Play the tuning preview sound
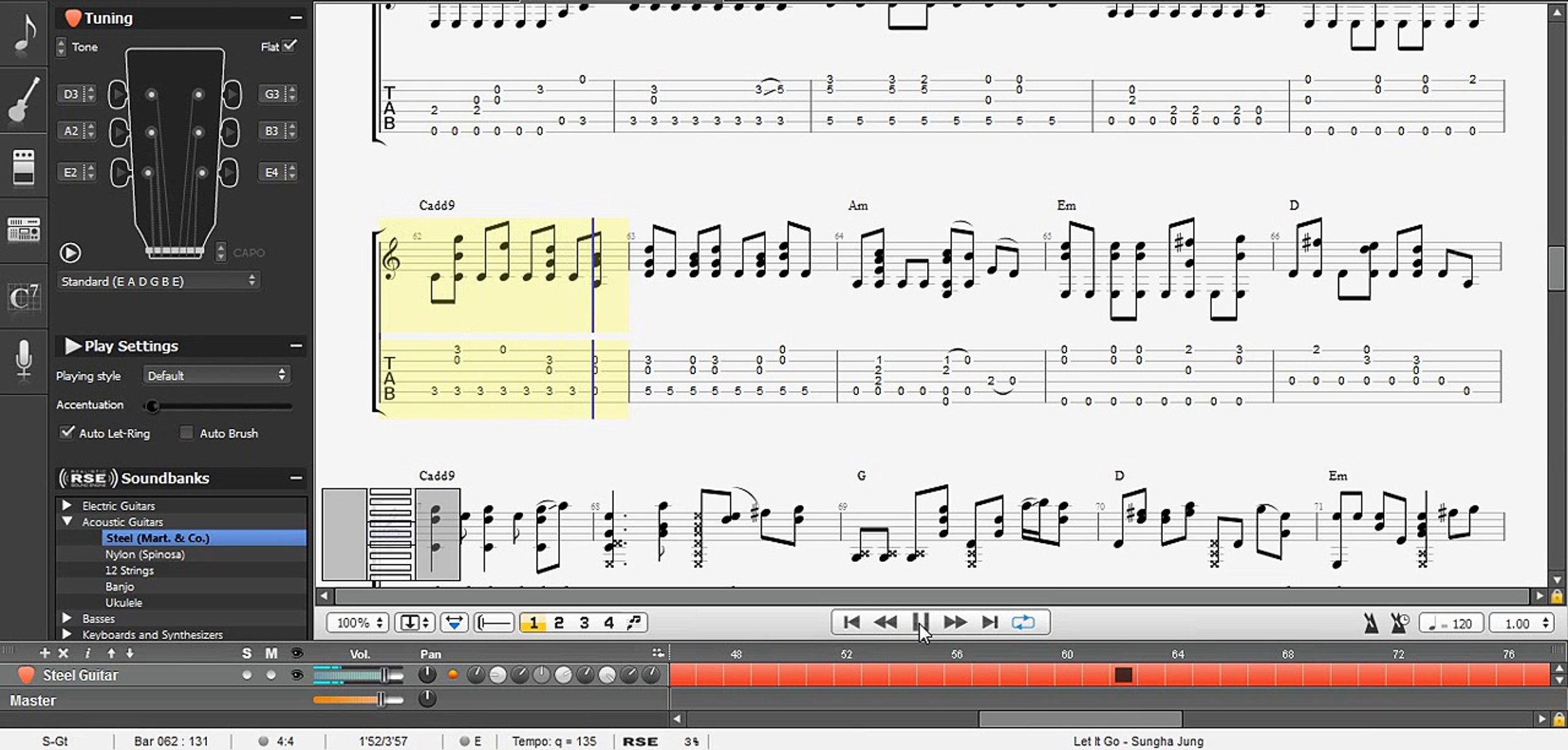This screenshot has width=1568, height=750. point(70,253)
